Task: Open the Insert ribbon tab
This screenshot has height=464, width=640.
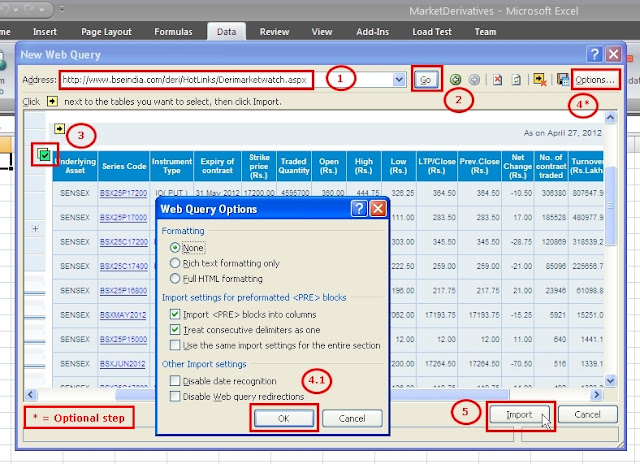Action: tap(44, 32)
